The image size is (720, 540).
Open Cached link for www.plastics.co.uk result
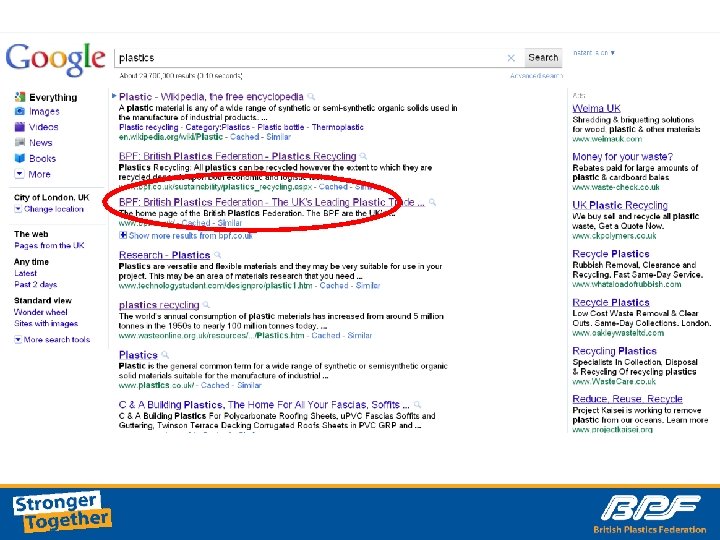(x=215, y=385)
